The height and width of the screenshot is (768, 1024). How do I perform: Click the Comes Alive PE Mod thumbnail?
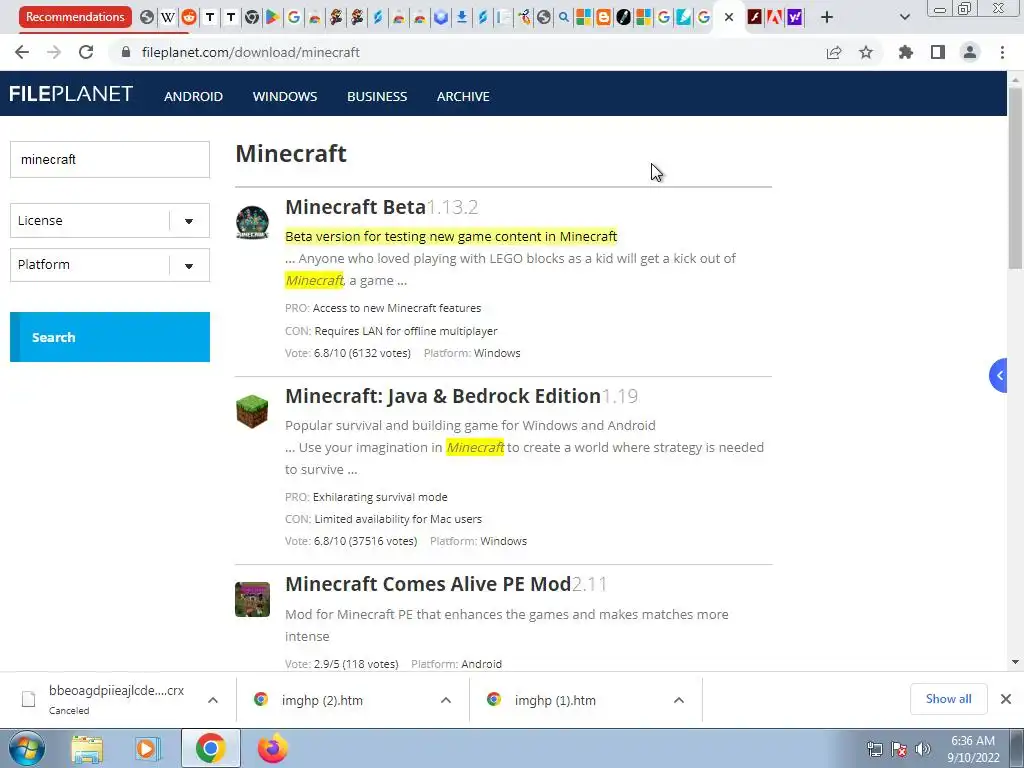(x=252, y=600)
